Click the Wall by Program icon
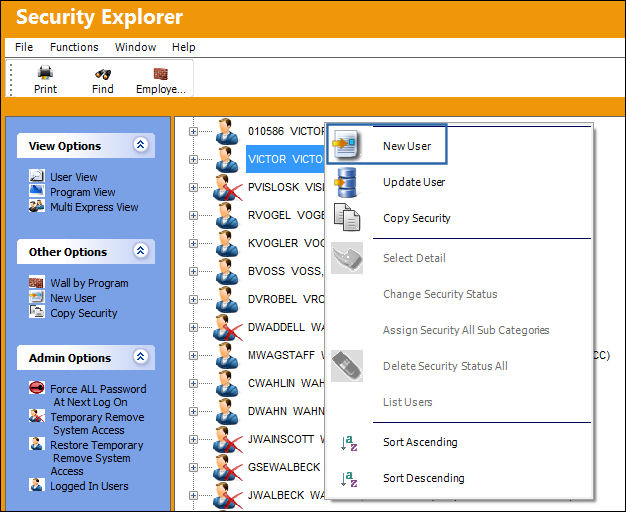 click(x=36, y=282)
